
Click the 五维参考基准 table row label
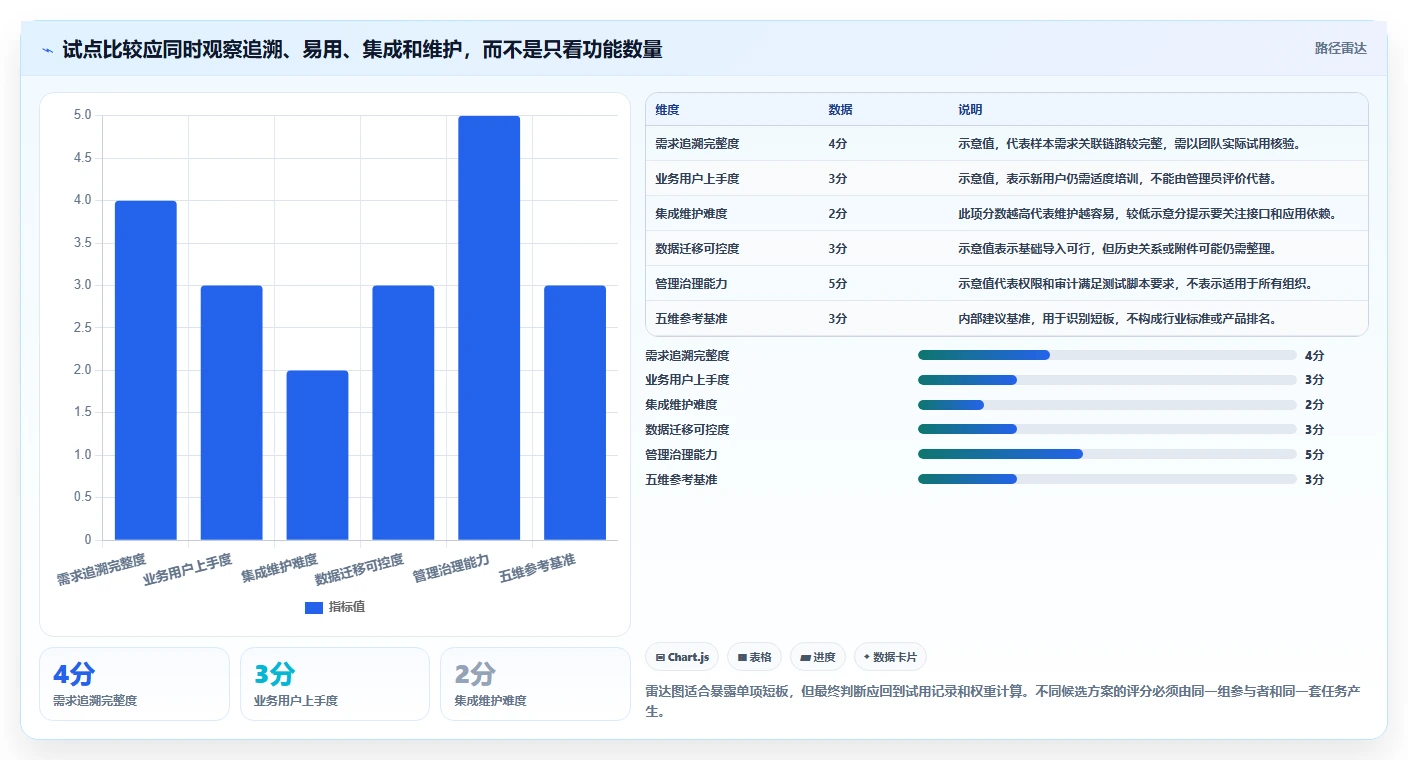click(691, 318)
